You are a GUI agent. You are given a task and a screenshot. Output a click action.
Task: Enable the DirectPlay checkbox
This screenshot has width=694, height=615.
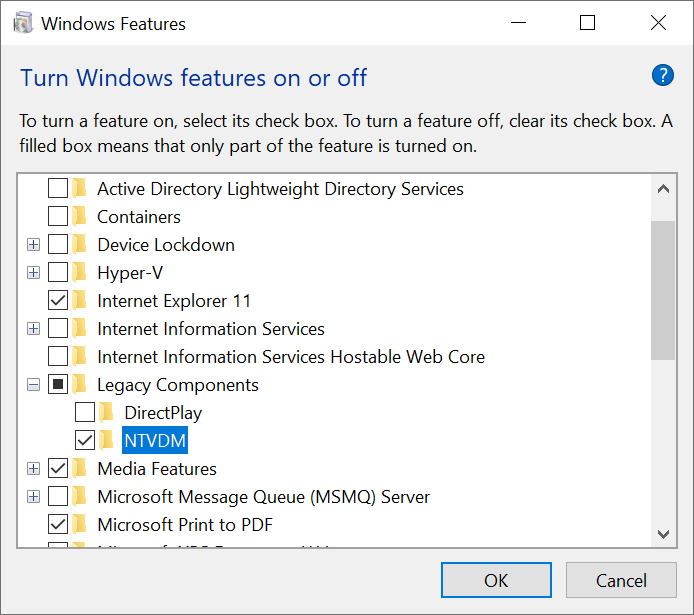coord(85,413)
